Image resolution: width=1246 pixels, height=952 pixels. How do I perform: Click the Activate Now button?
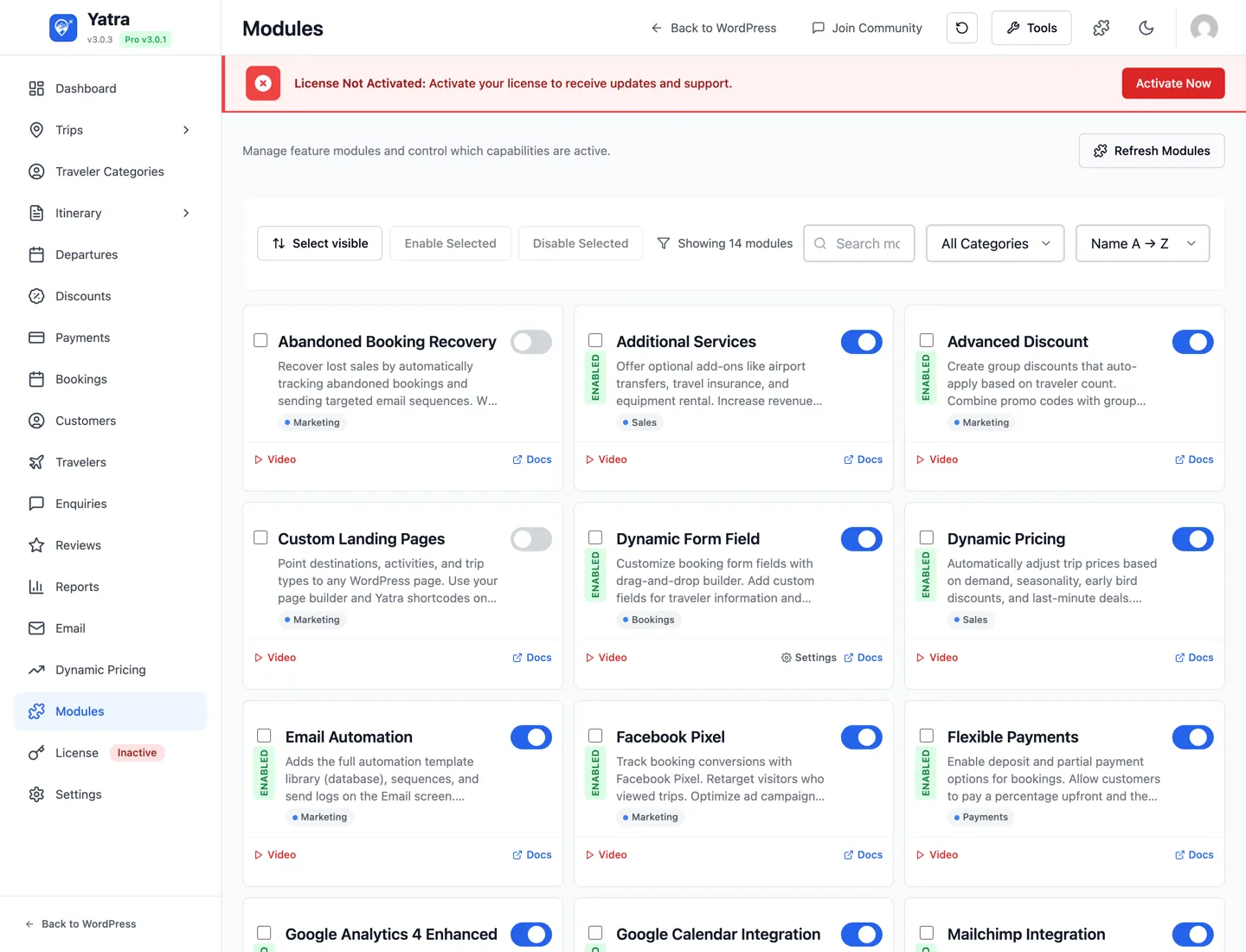tap(1173, 83)
